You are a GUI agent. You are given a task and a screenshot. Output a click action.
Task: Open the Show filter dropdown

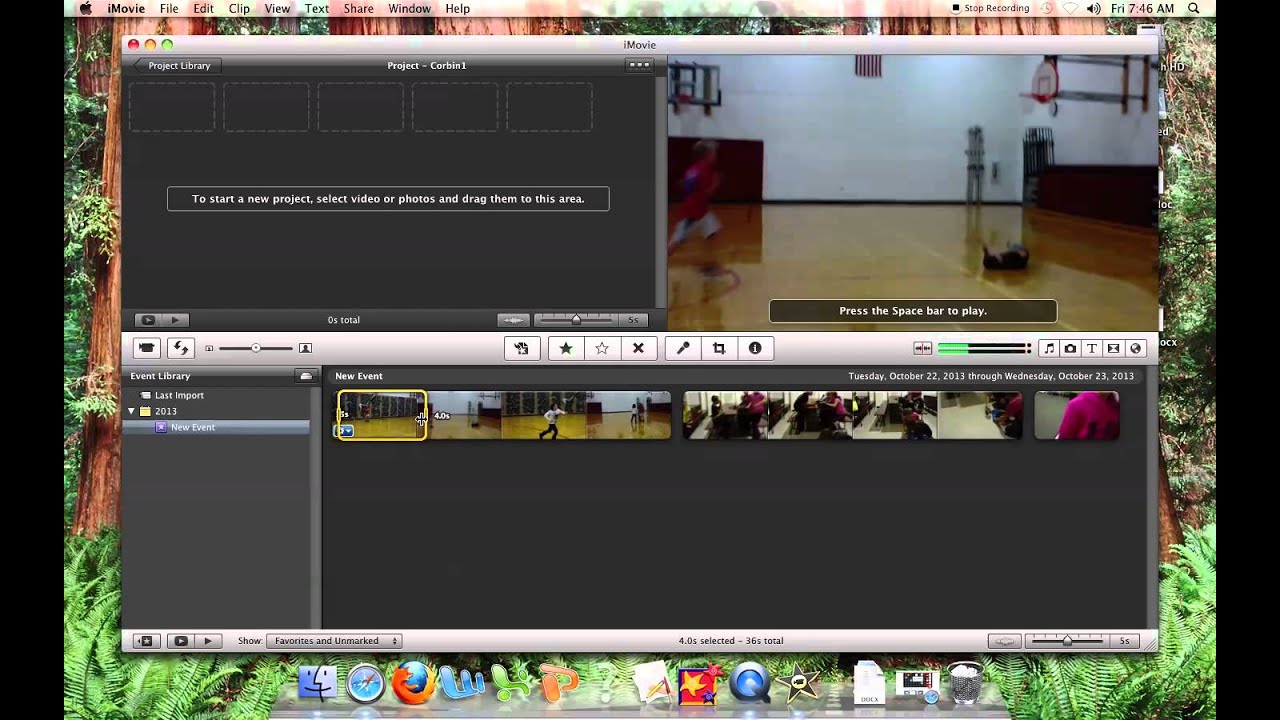pyautogui.click(x=334, y=641)
